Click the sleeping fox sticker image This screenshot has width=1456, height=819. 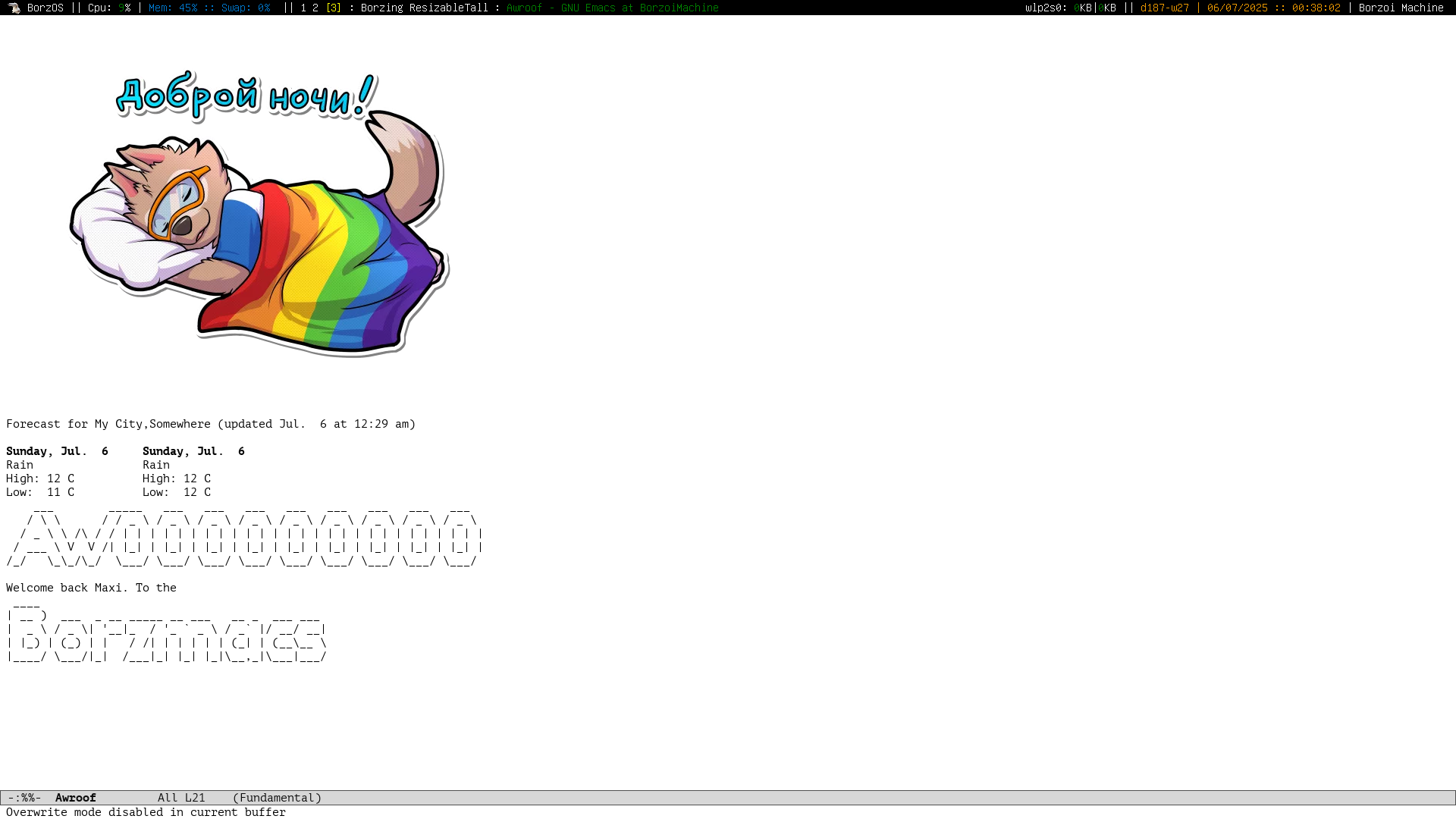coord(259,213)
